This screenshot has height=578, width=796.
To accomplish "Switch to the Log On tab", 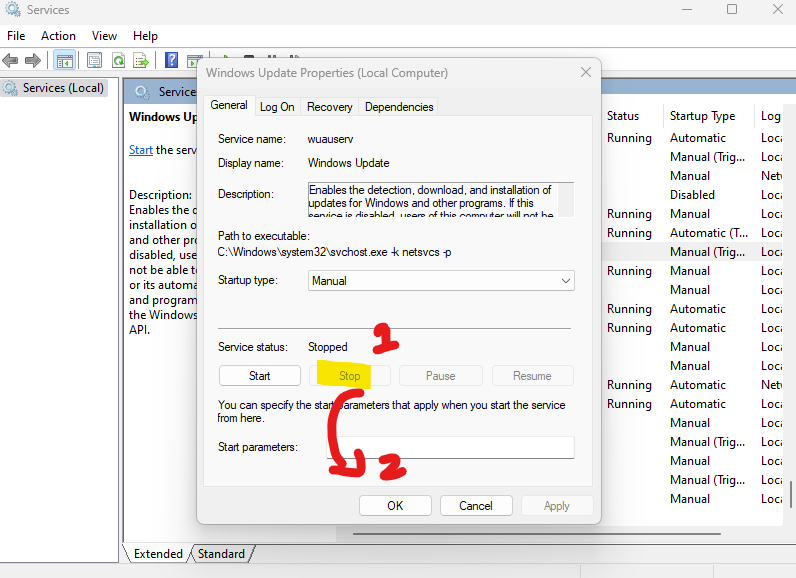I will (277, 107).
